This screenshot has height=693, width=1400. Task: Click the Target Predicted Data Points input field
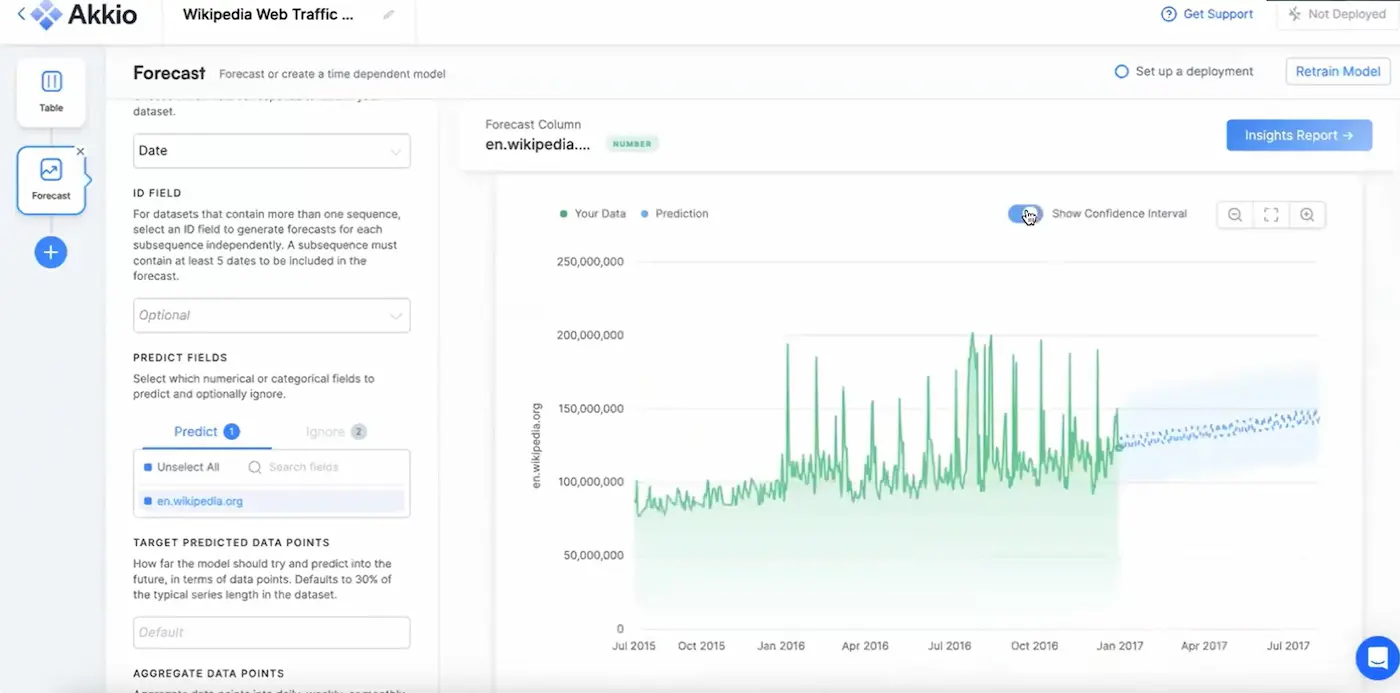pyautogui.click(x=271, y=632)
